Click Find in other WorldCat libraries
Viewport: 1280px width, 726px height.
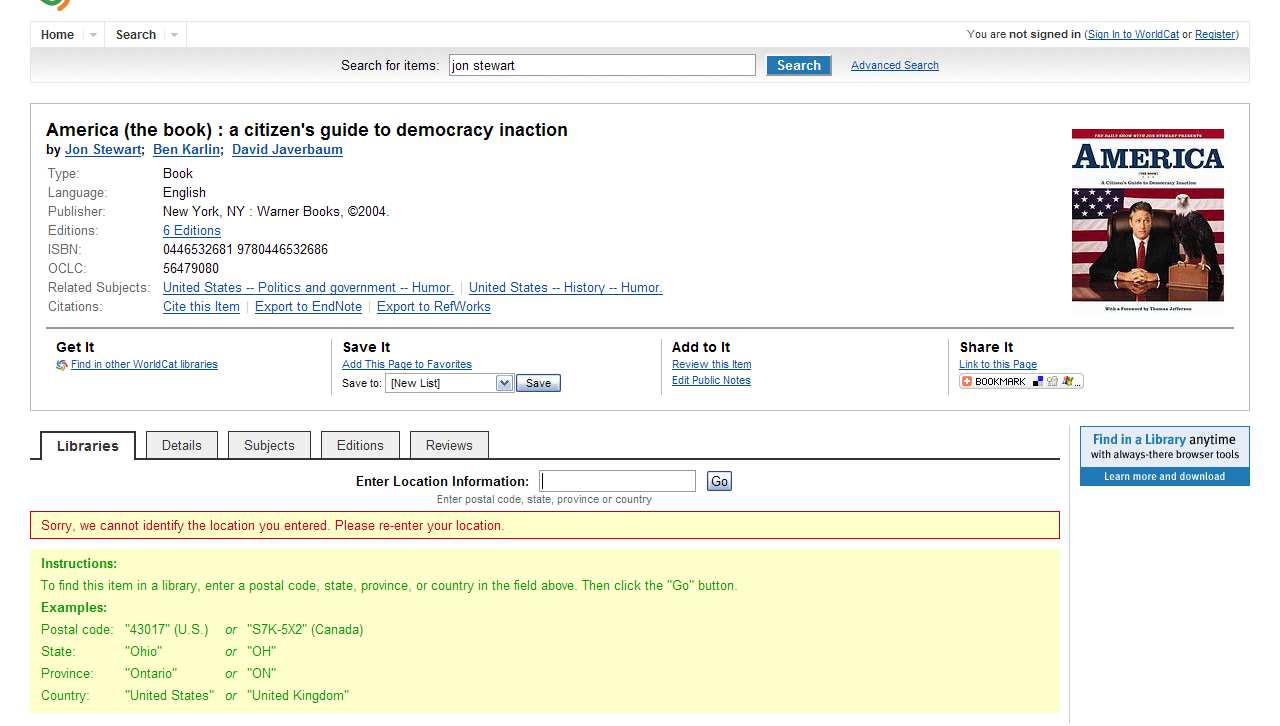[x=144, y=365]
